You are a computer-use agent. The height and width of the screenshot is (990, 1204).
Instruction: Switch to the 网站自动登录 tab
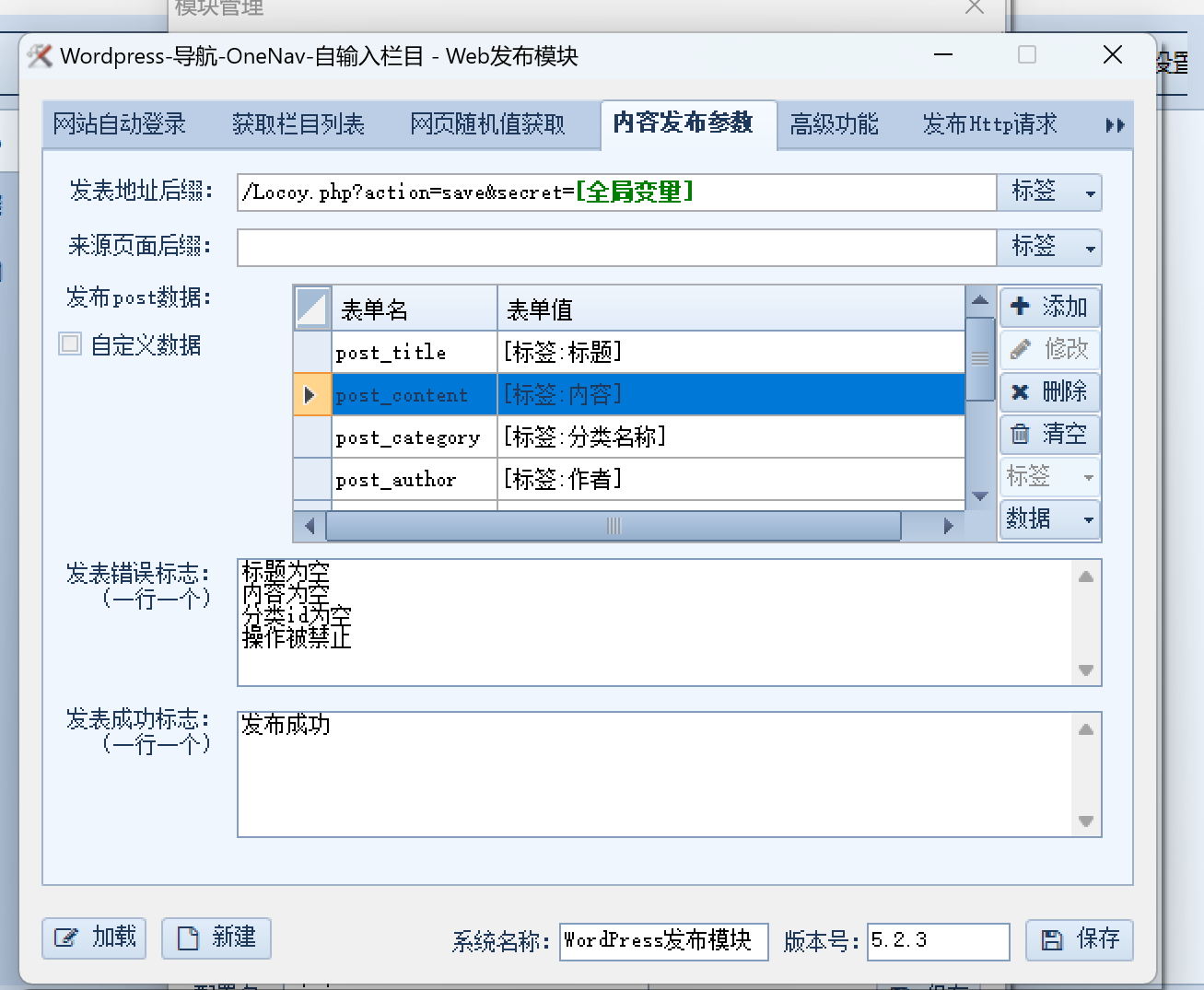pos(120,124)
